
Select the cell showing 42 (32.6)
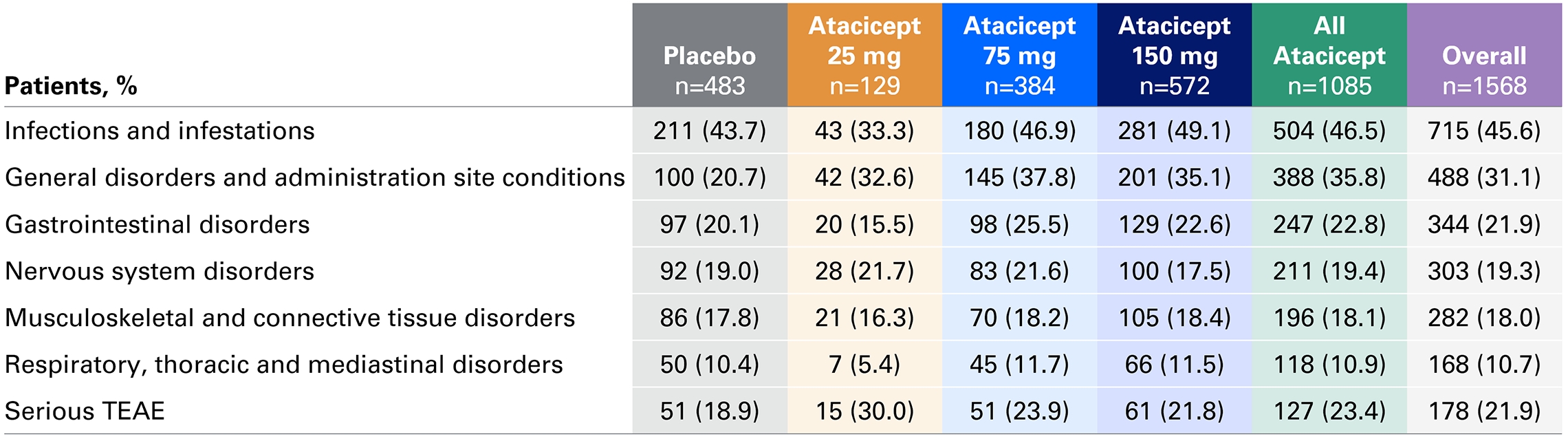(x=864, y=178)
